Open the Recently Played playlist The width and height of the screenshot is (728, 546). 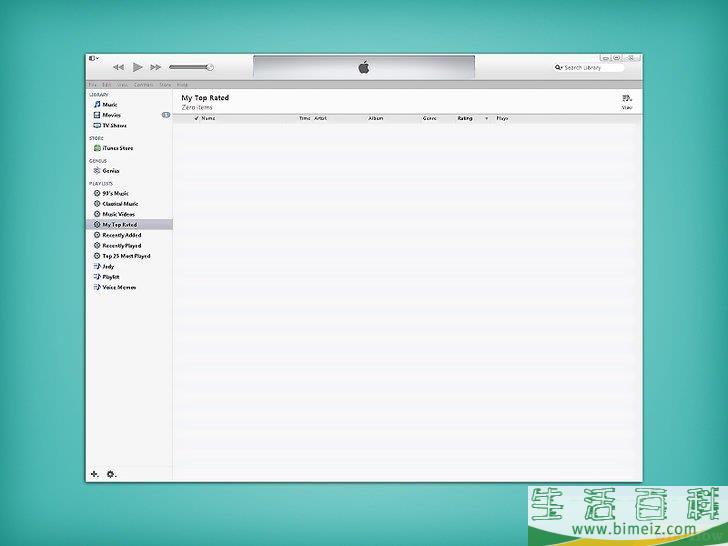tap(117, 246)
